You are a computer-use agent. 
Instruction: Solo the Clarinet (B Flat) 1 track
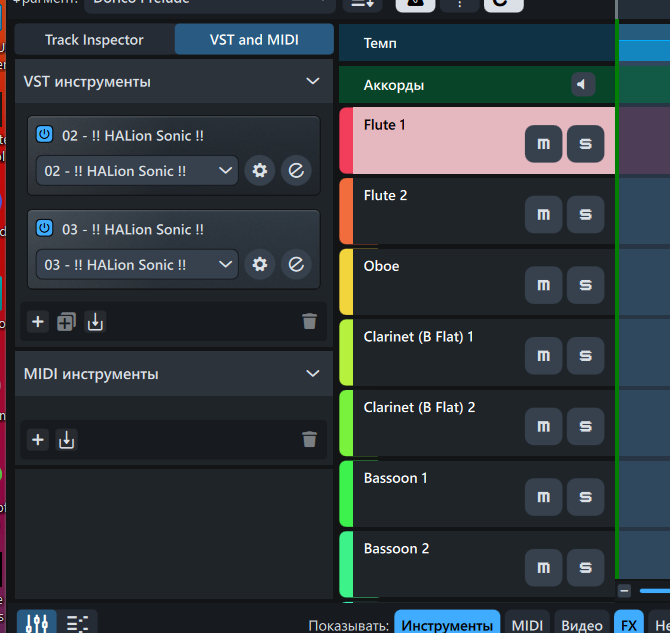585,356
